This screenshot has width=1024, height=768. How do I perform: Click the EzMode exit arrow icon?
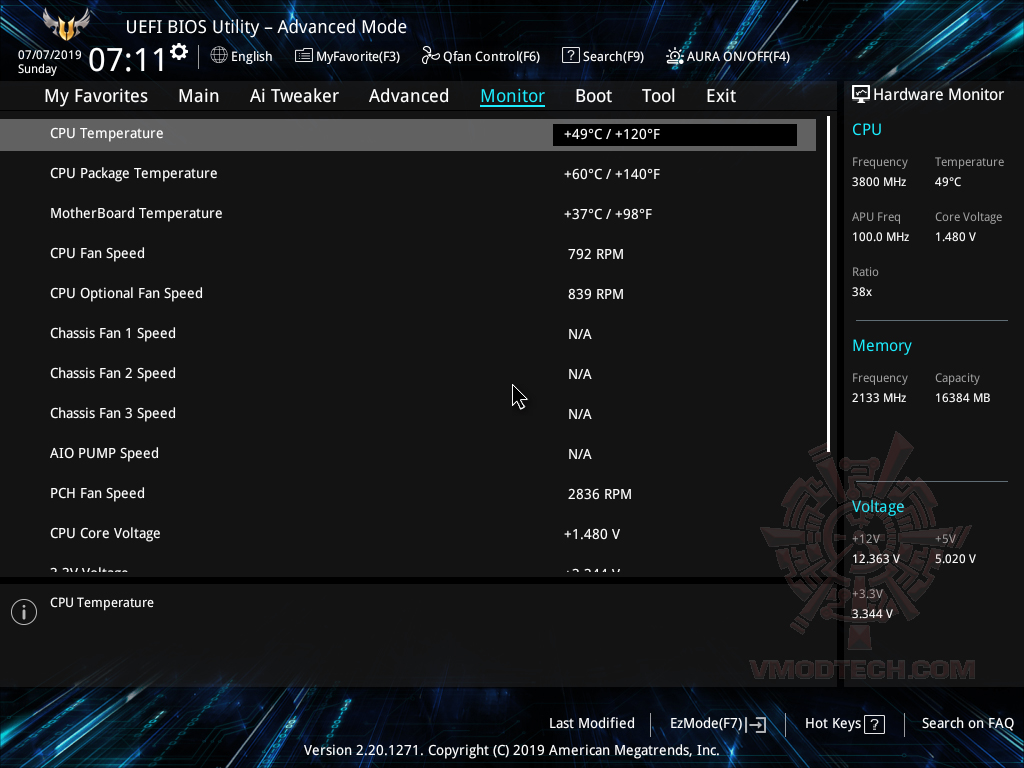point(756,724)
